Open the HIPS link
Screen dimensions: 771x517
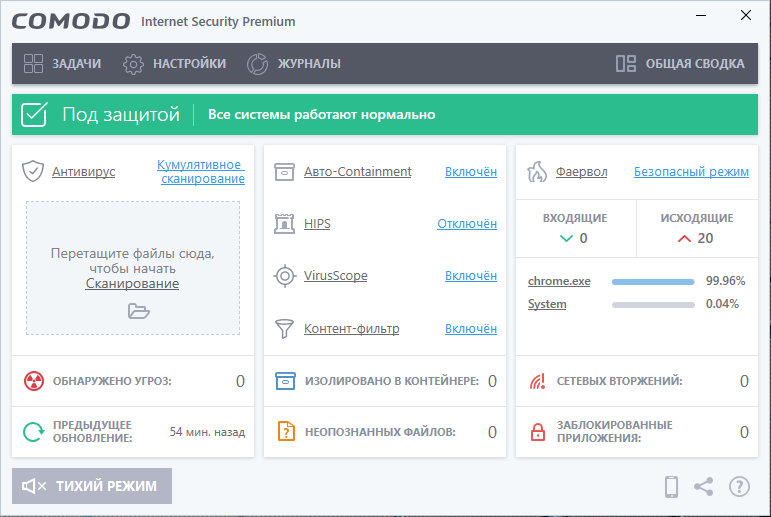pos(317,224)
